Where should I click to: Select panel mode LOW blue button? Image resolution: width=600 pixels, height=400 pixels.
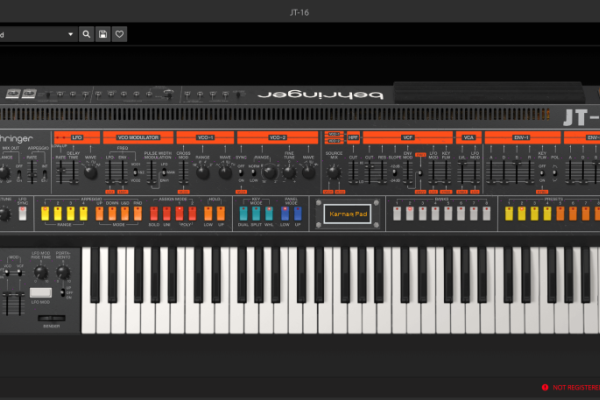tap(285, 214)
